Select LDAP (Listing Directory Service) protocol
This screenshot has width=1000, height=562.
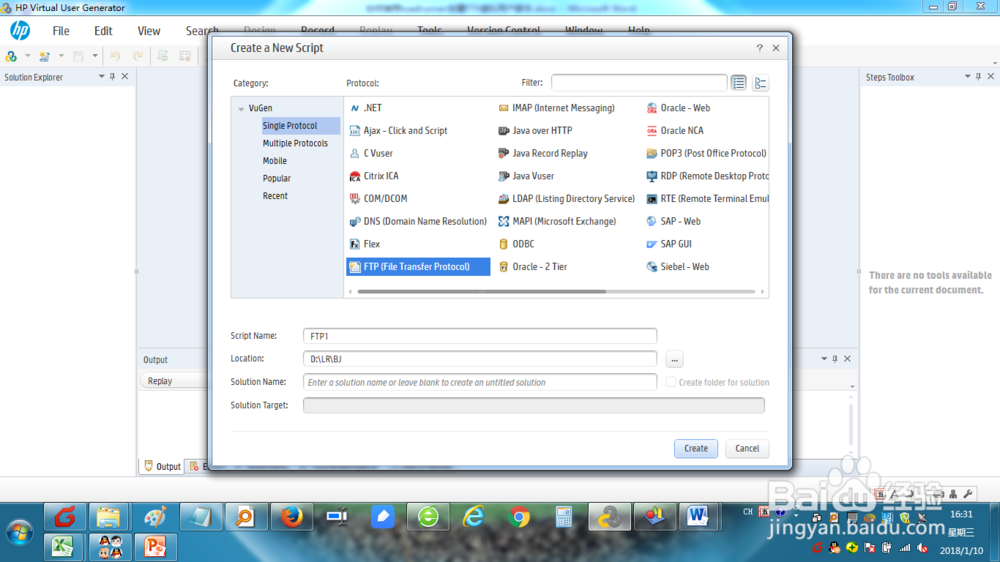[x=566, y=198]
